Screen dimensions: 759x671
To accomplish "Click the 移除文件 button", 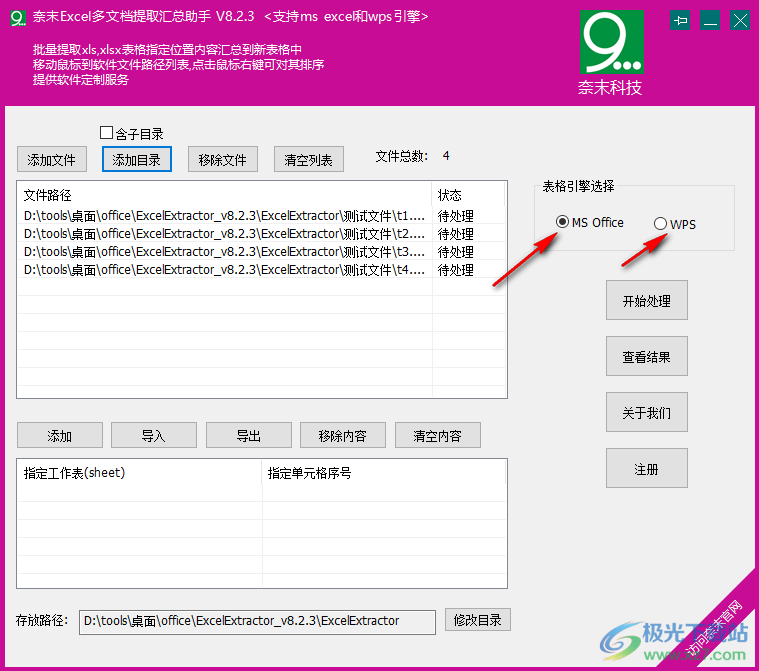I will (223, 159).
